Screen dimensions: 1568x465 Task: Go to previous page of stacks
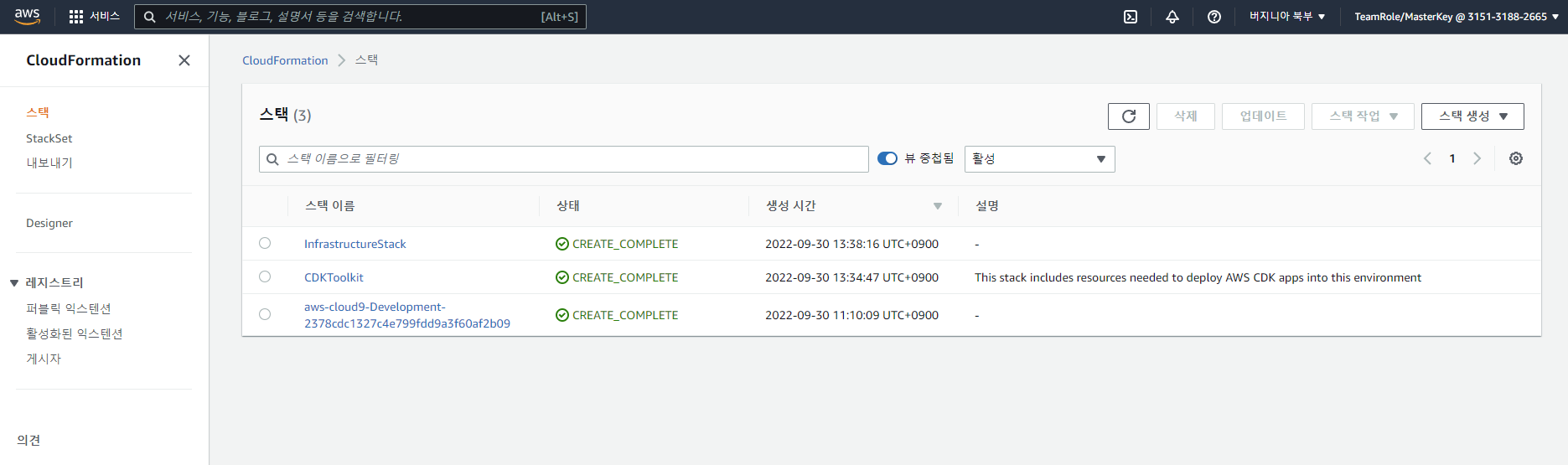tap(1427, 158)
